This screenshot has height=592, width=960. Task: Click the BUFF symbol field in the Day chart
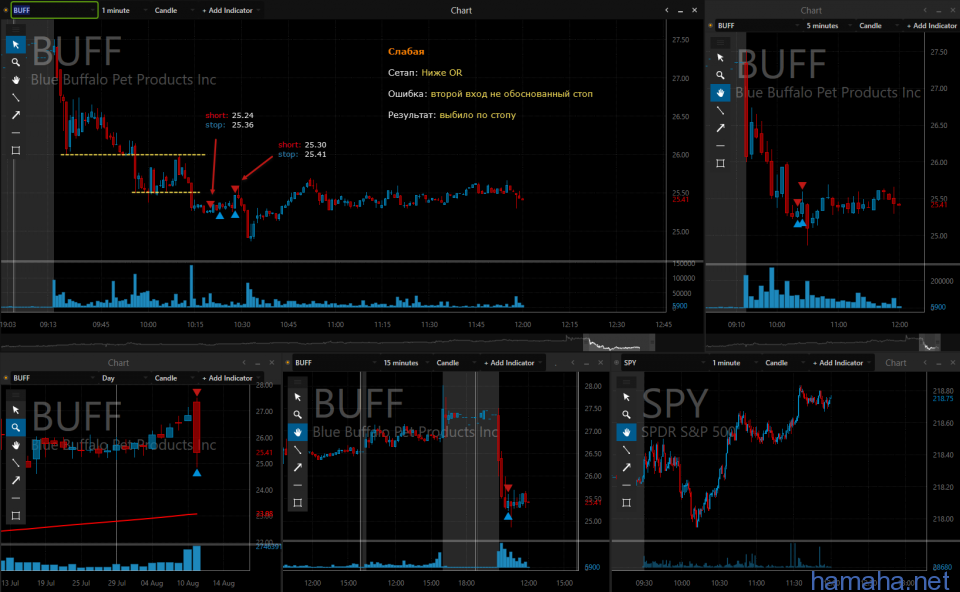54,378
